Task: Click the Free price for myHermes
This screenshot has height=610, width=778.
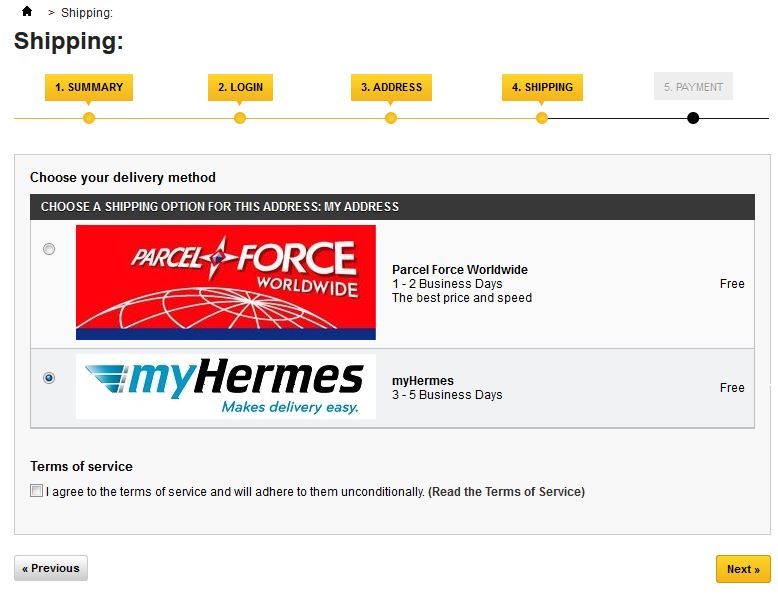Action: click(732, 388)
